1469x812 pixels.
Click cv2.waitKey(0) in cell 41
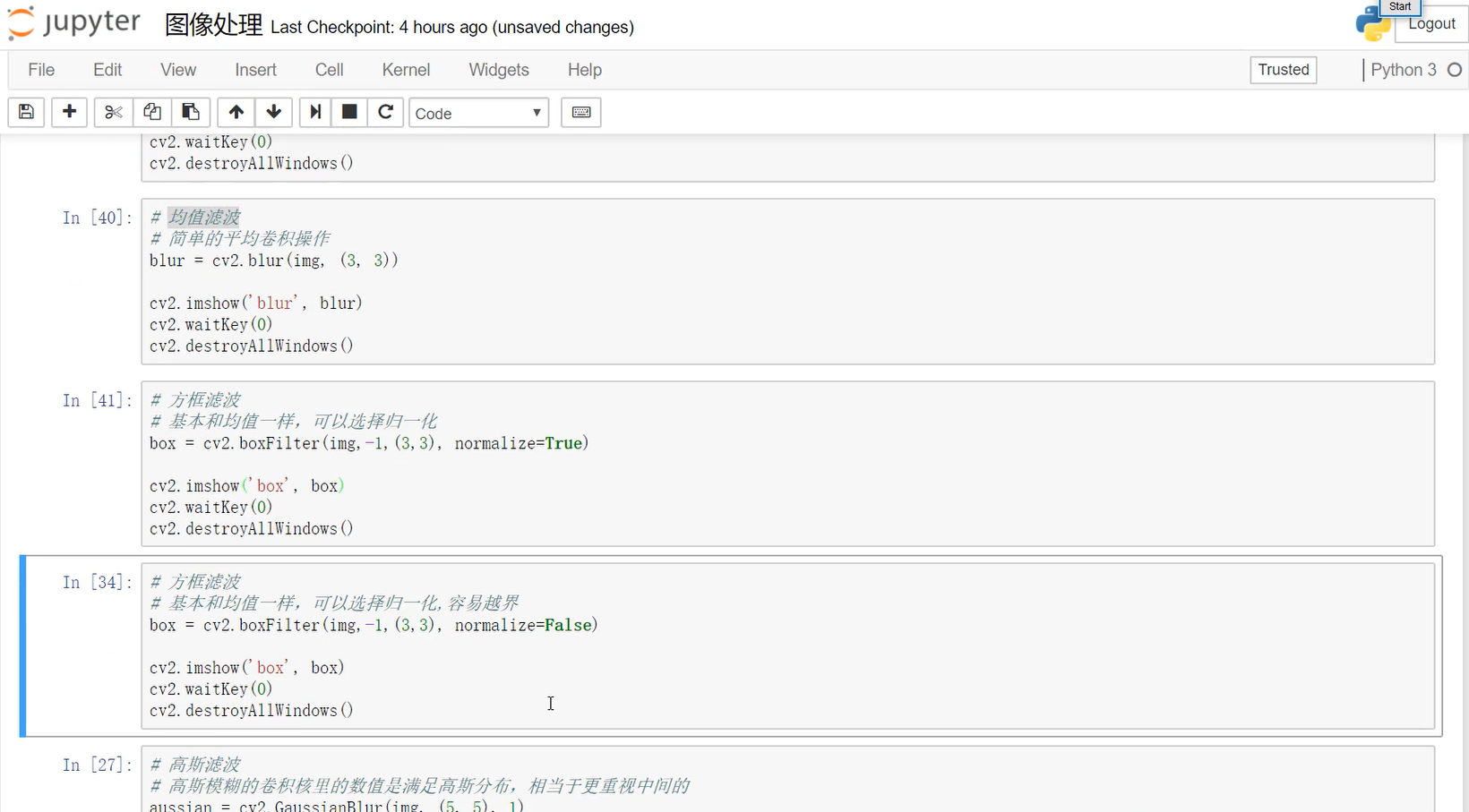210,508
